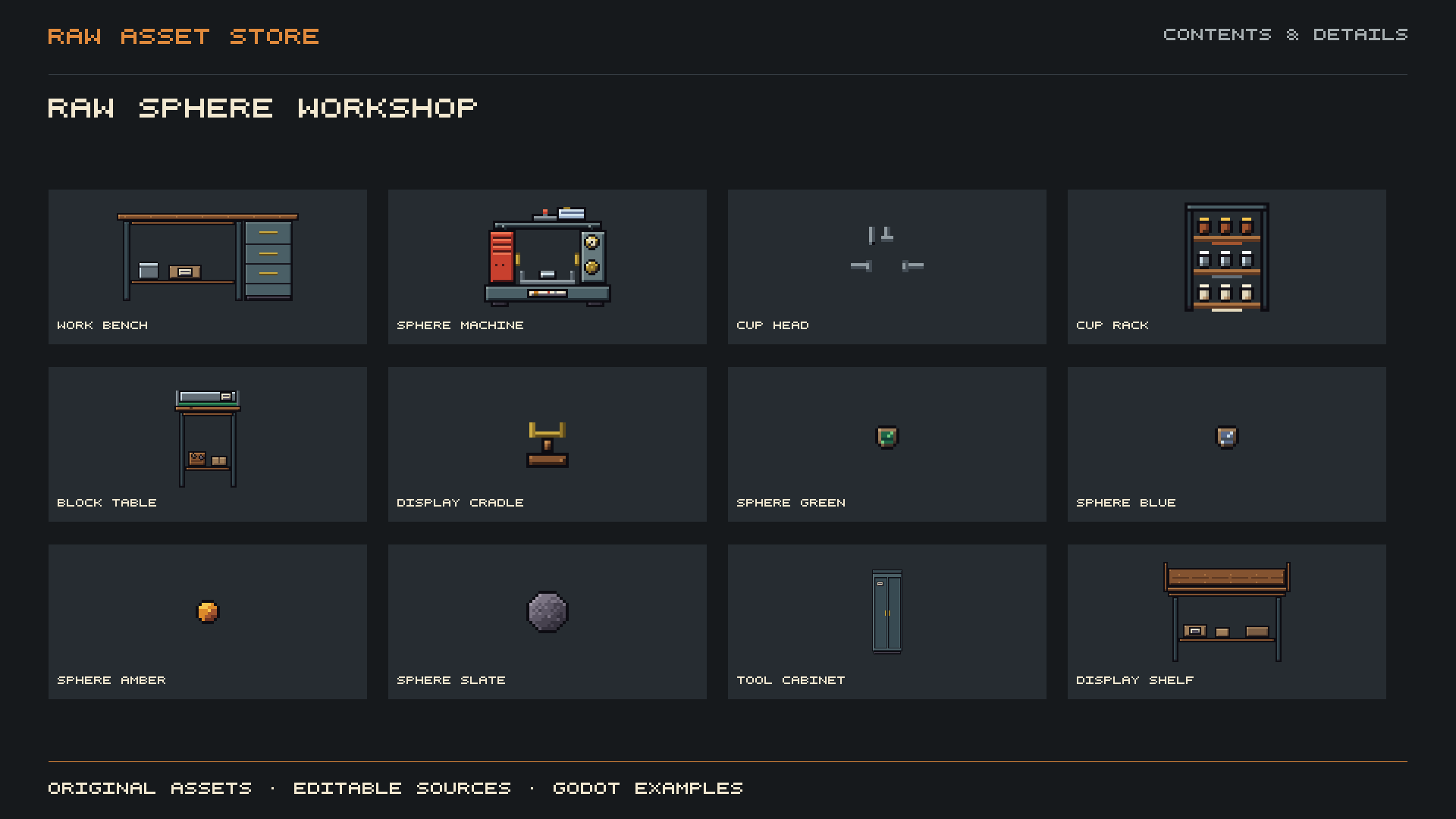Select the Sphere Green gem sprite

(887, 438)
